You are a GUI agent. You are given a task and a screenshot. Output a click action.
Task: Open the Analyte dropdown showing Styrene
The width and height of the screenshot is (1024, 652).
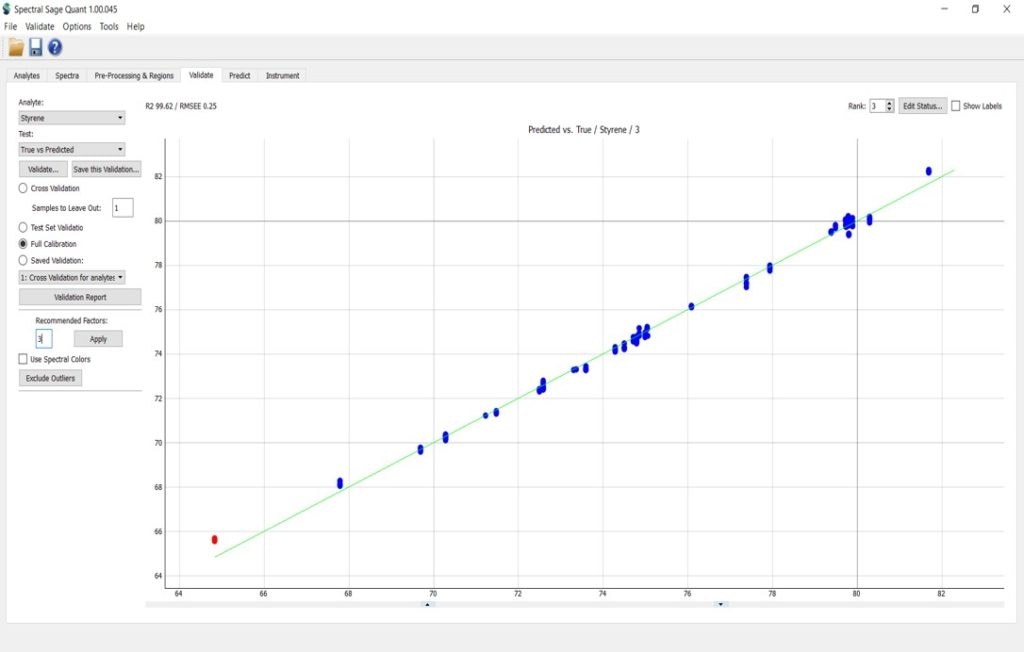point(72,118)
